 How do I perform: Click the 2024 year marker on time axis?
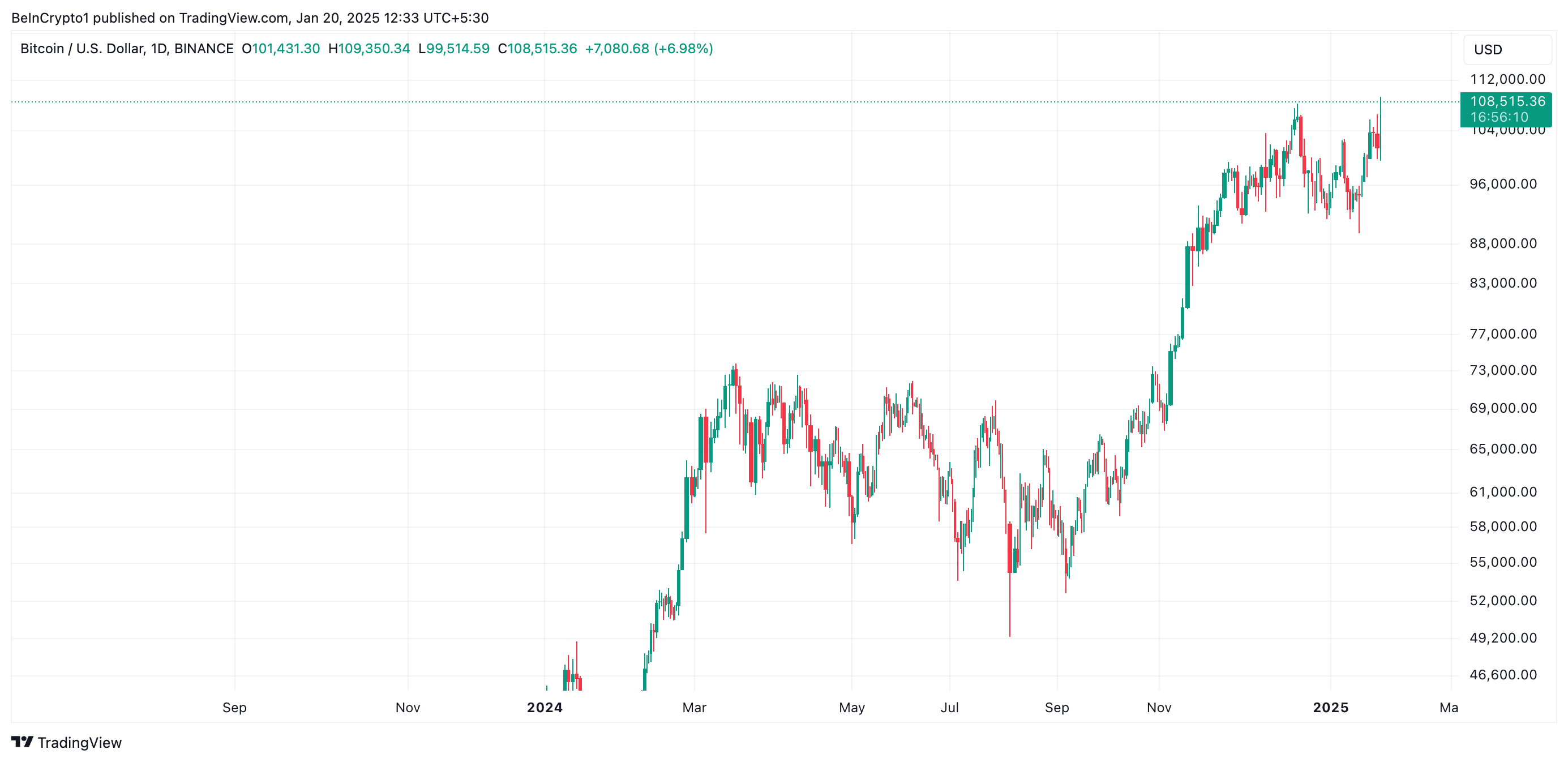pos(545,707)
